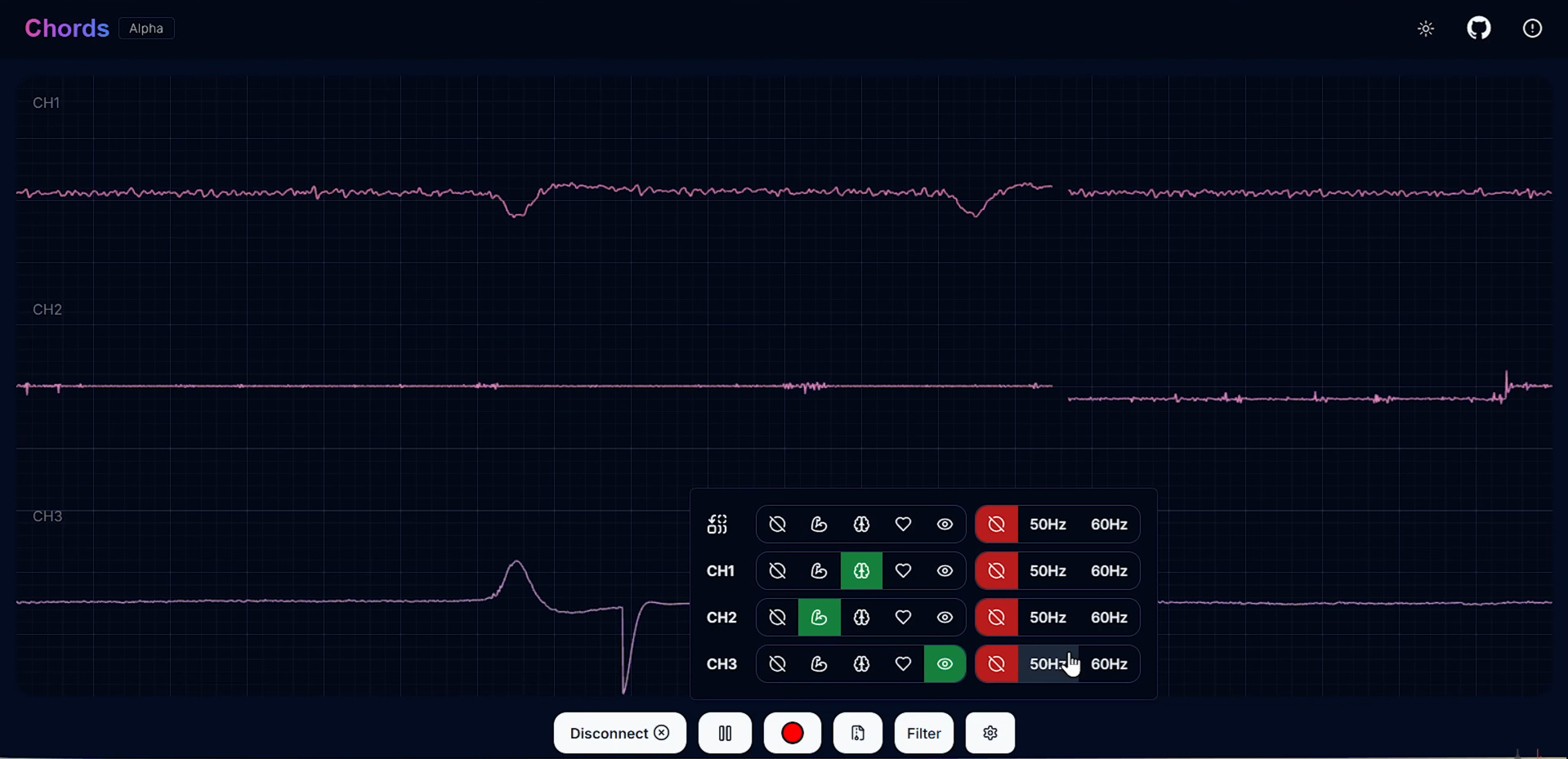This screenshot has width=1568, height=759.
Task: Toggle off the active EEG filter on CH1
Action: click(x=861, y=571)
